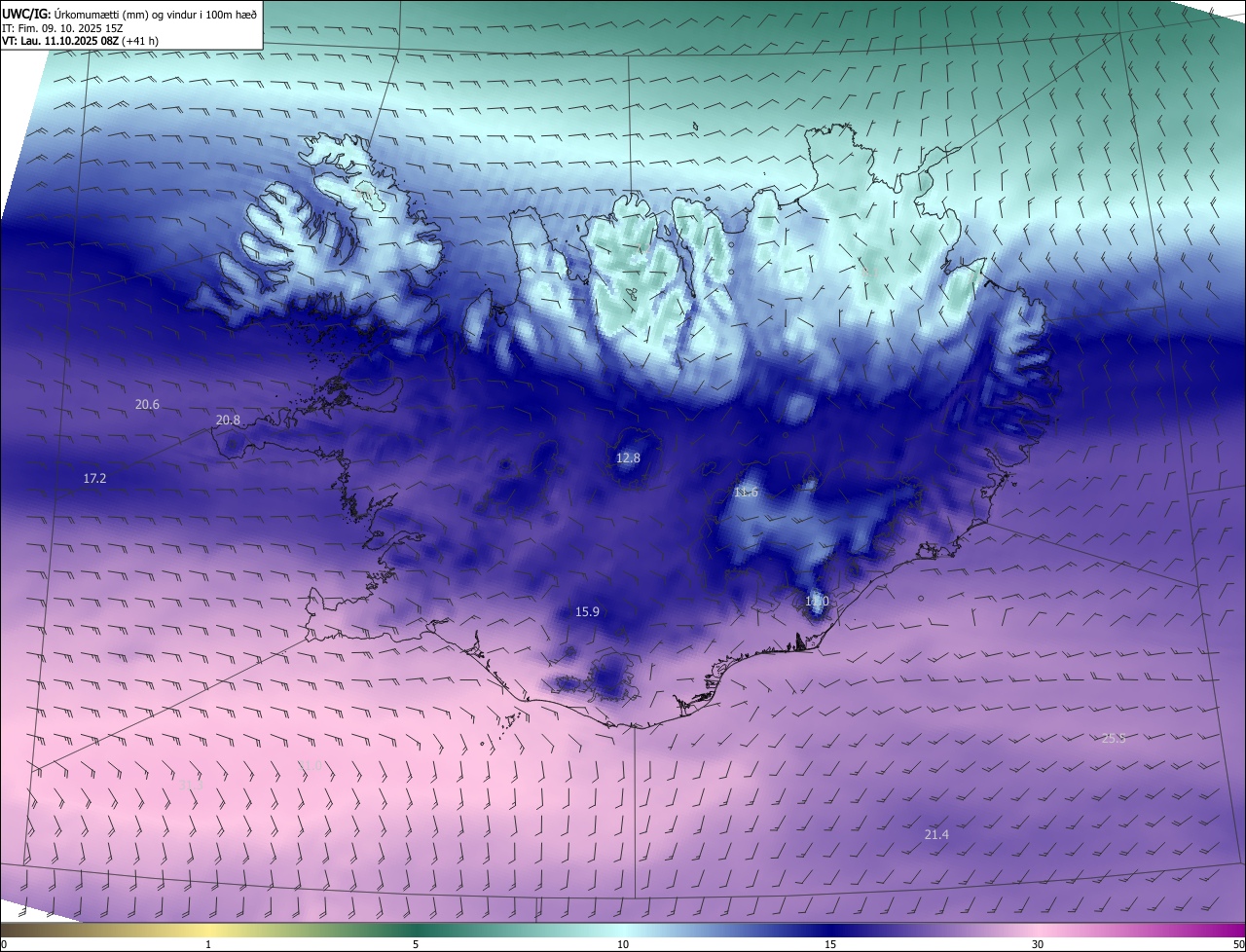Viewport: 1246px width, 952px height.
Task: Click the 20.6 precipitation value on the map
Action: point(147,404)
